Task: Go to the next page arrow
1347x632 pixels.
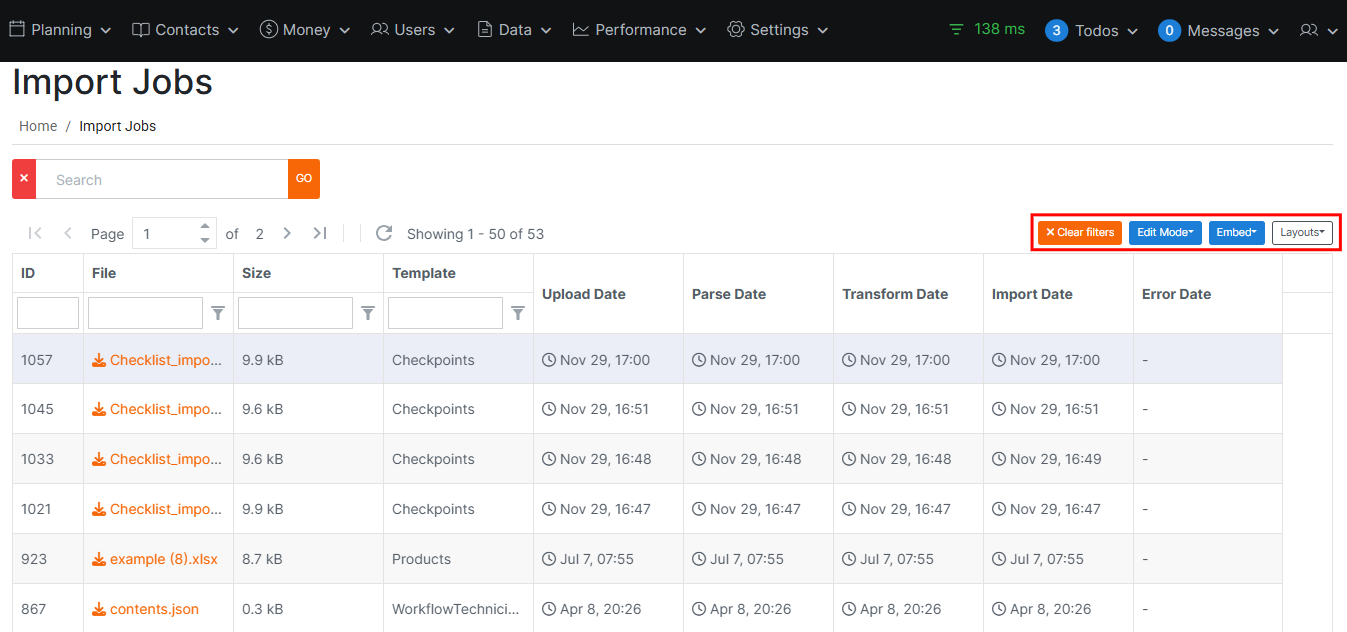Action: pos(287,232)
